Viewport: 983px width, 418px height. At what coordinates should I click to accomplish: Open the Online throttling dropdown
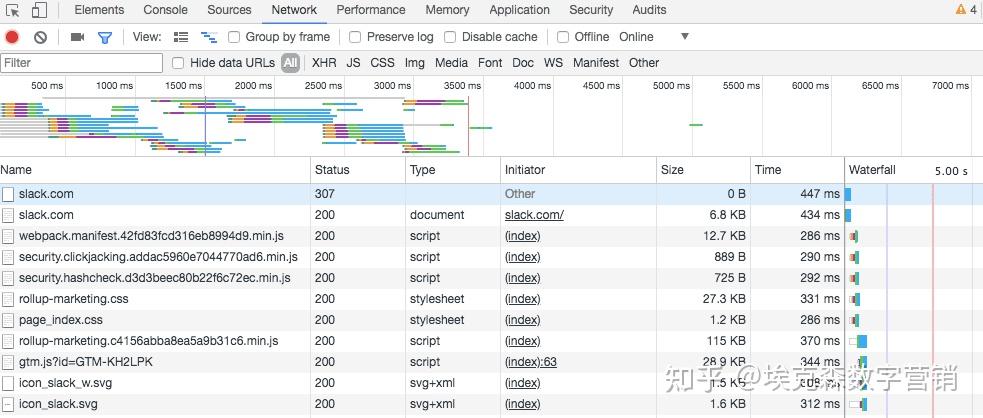[636, 37]
